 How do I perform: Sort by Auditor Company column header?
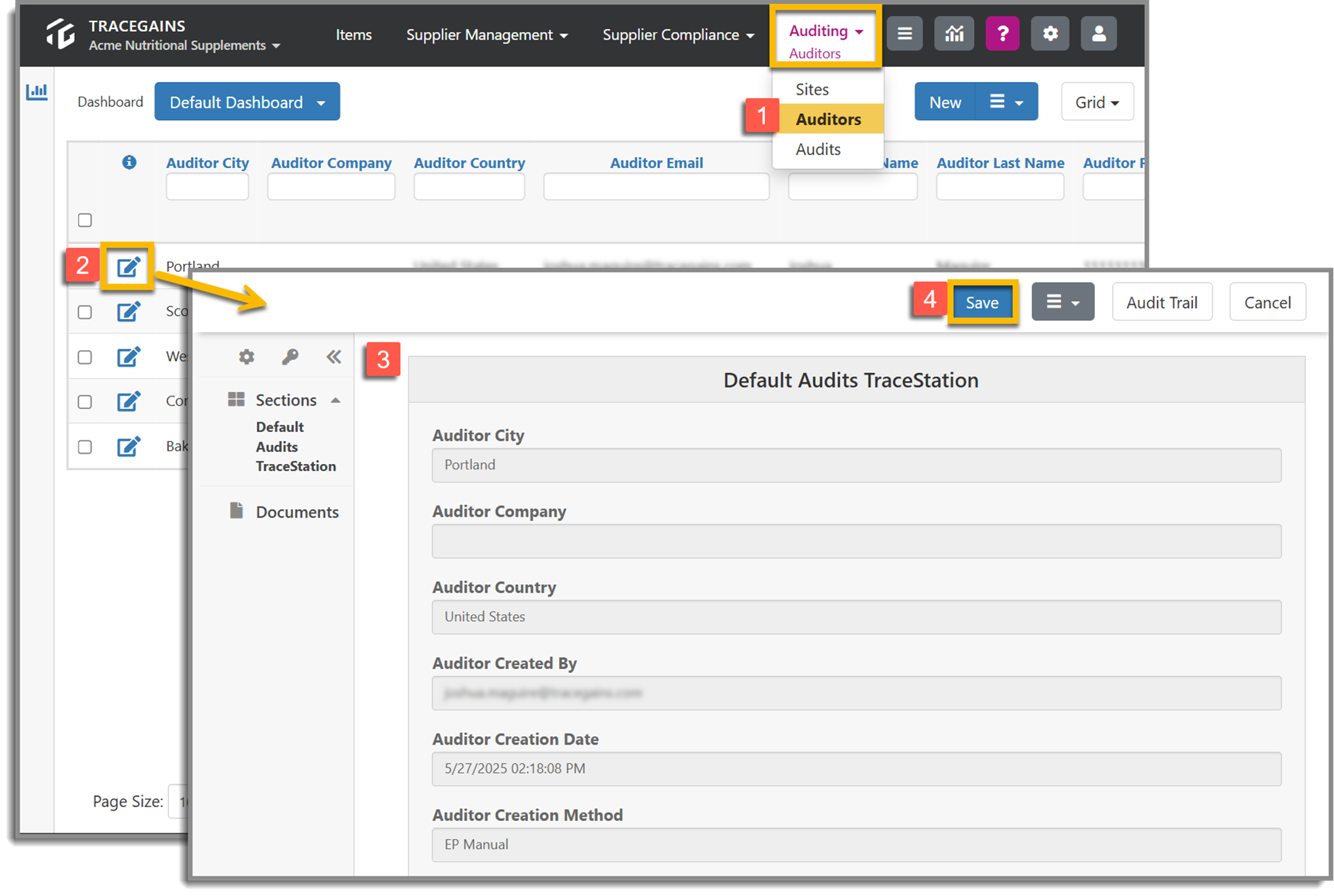coord(331,163)
